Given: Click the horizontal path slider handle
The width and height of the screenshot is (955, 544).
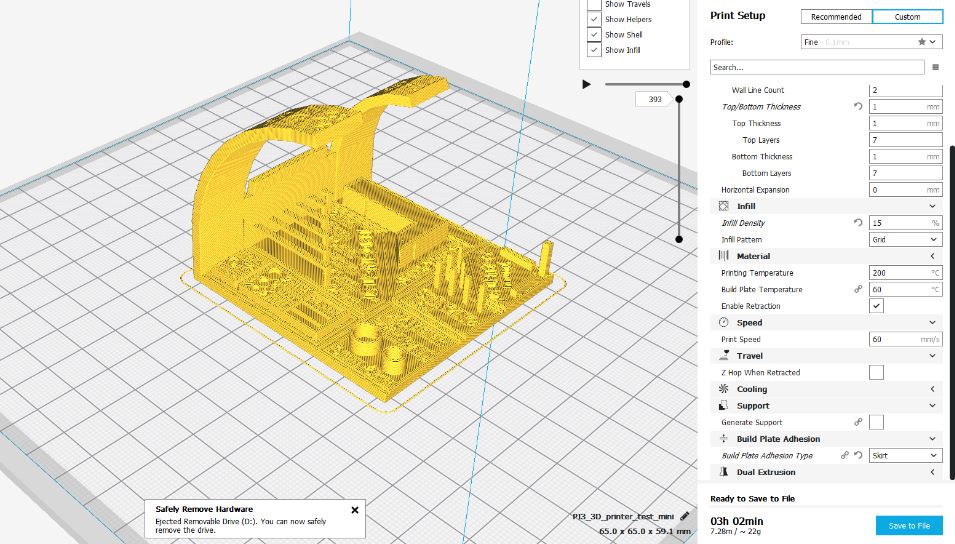Looking at the screenshot, I should pos(686,84).
